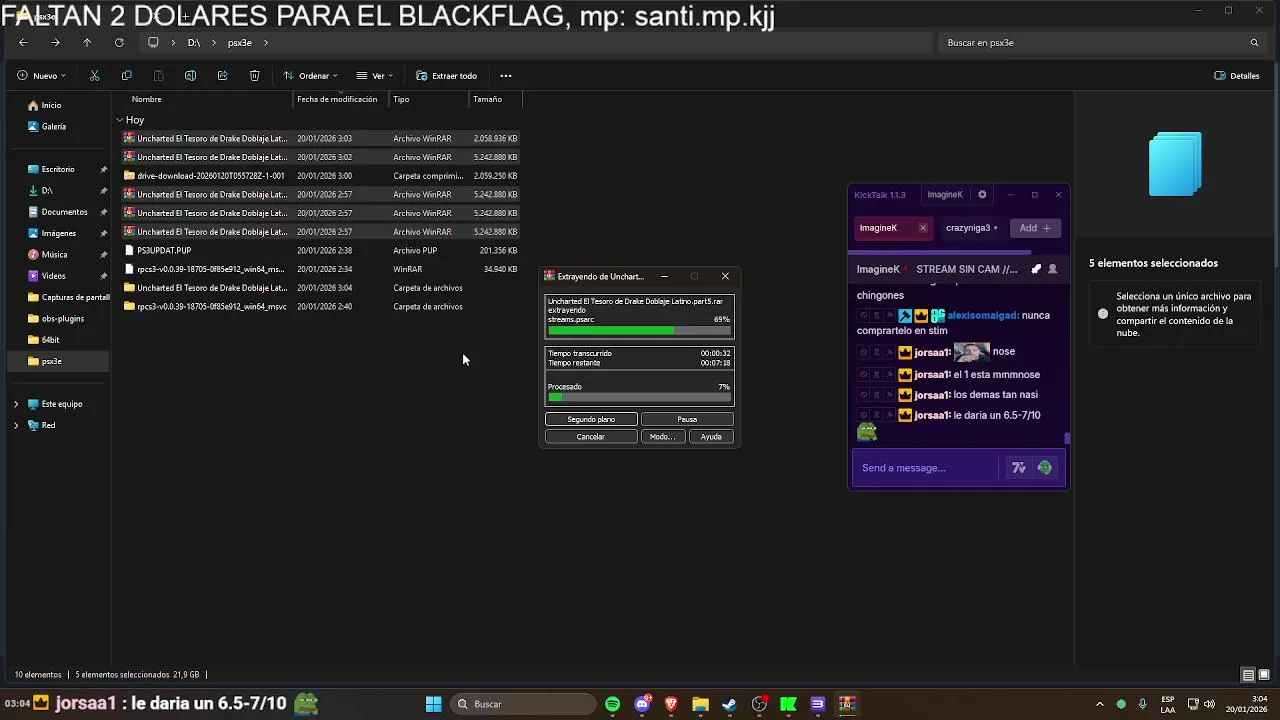Open the Nuevo dropdown
This screenshot has height=720, width=1280.
[41, 76]
